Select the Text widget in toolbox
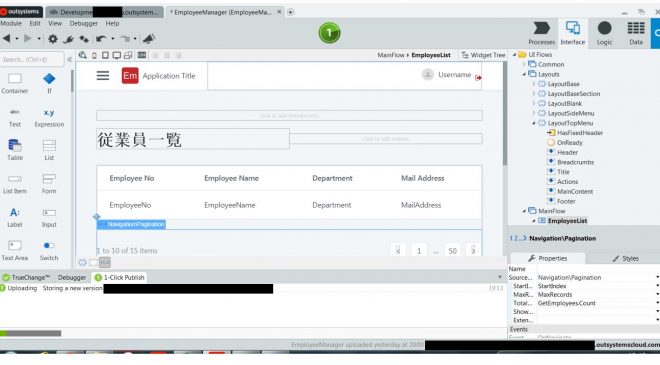The image size is (660, 365). tap(15, 117)
